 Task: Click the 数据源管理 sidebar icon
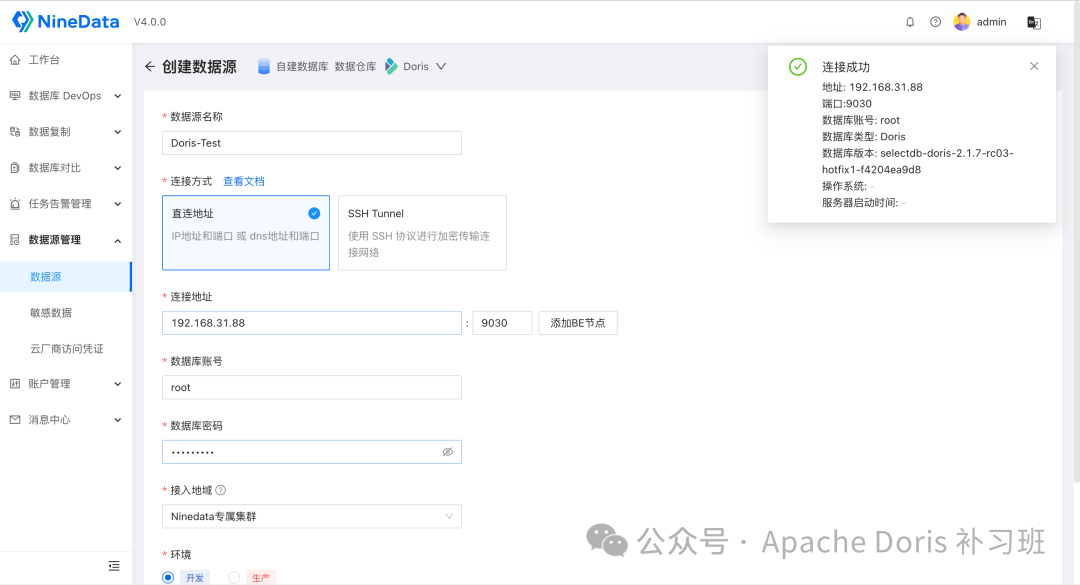(15, 240)
